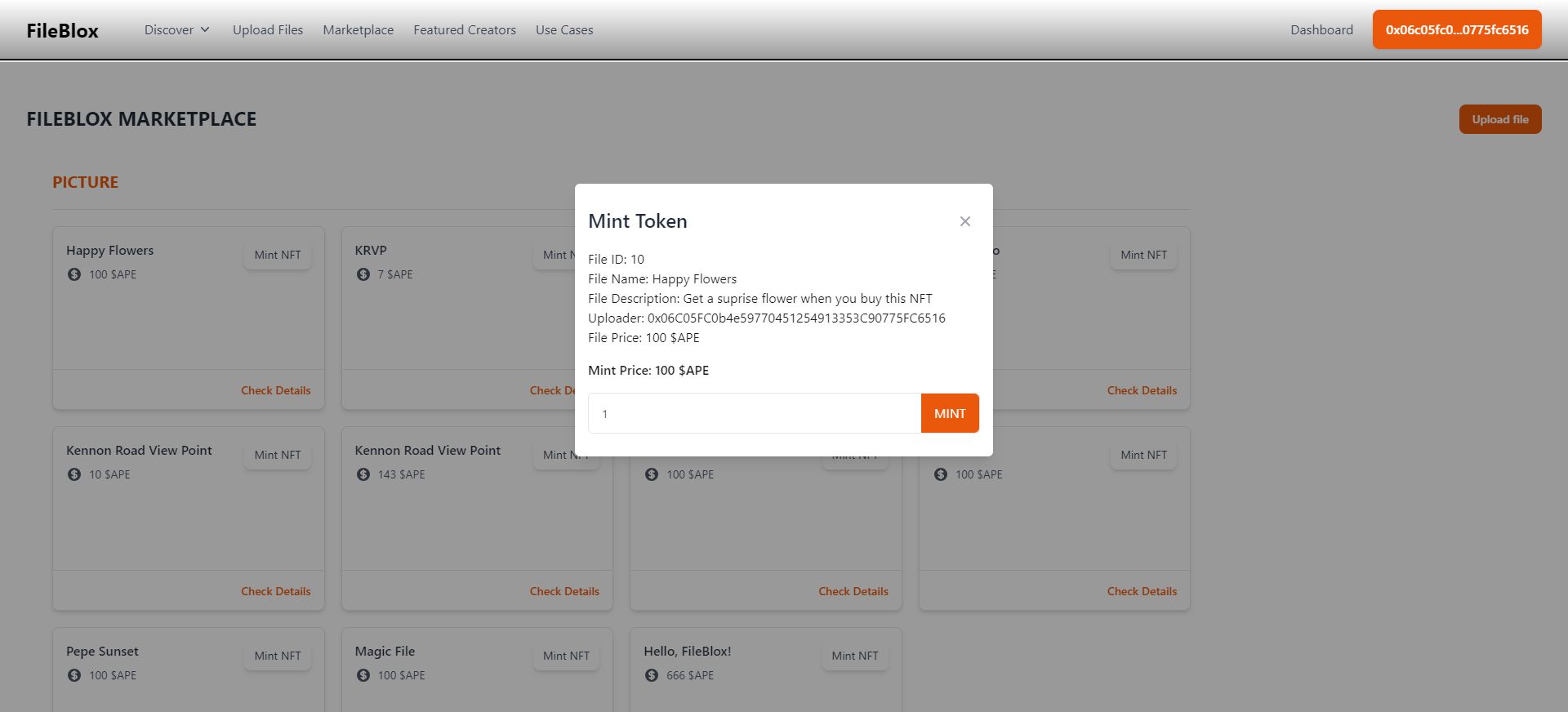Click the KRVP card title
This screenshot has width=1568, height=712.
click(371, 250)
